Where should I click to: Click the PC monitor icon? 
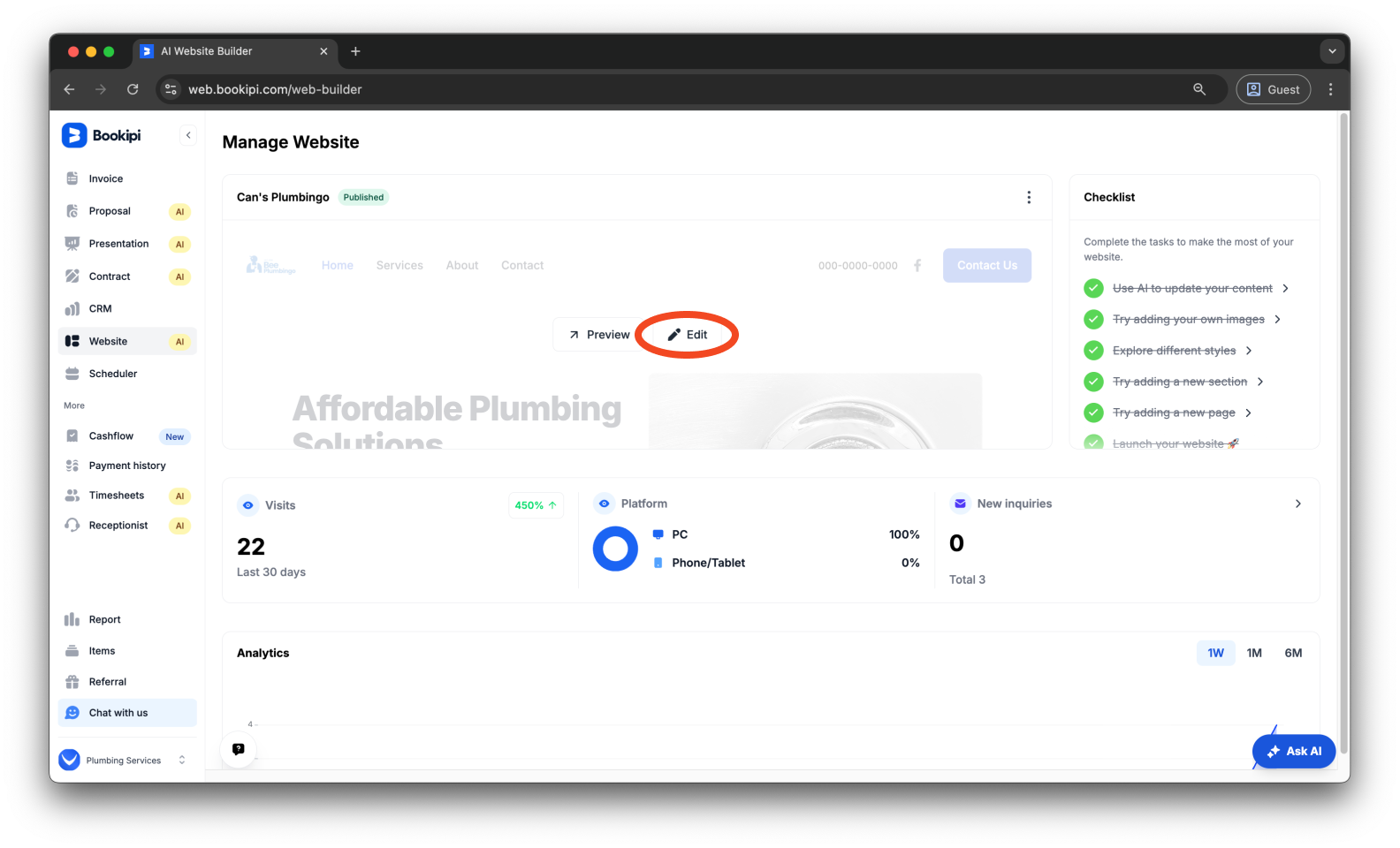pos(658,534)
